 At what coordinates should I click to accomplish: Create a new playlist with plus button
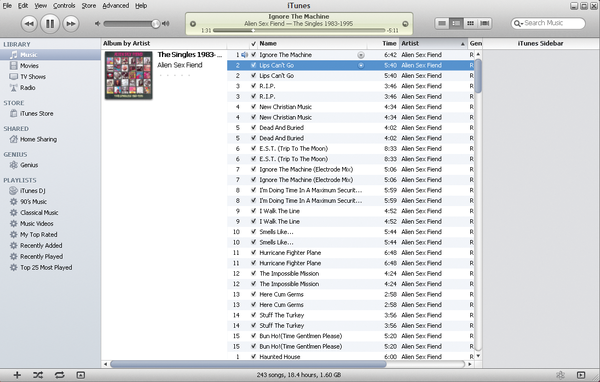tap(17, 375)
